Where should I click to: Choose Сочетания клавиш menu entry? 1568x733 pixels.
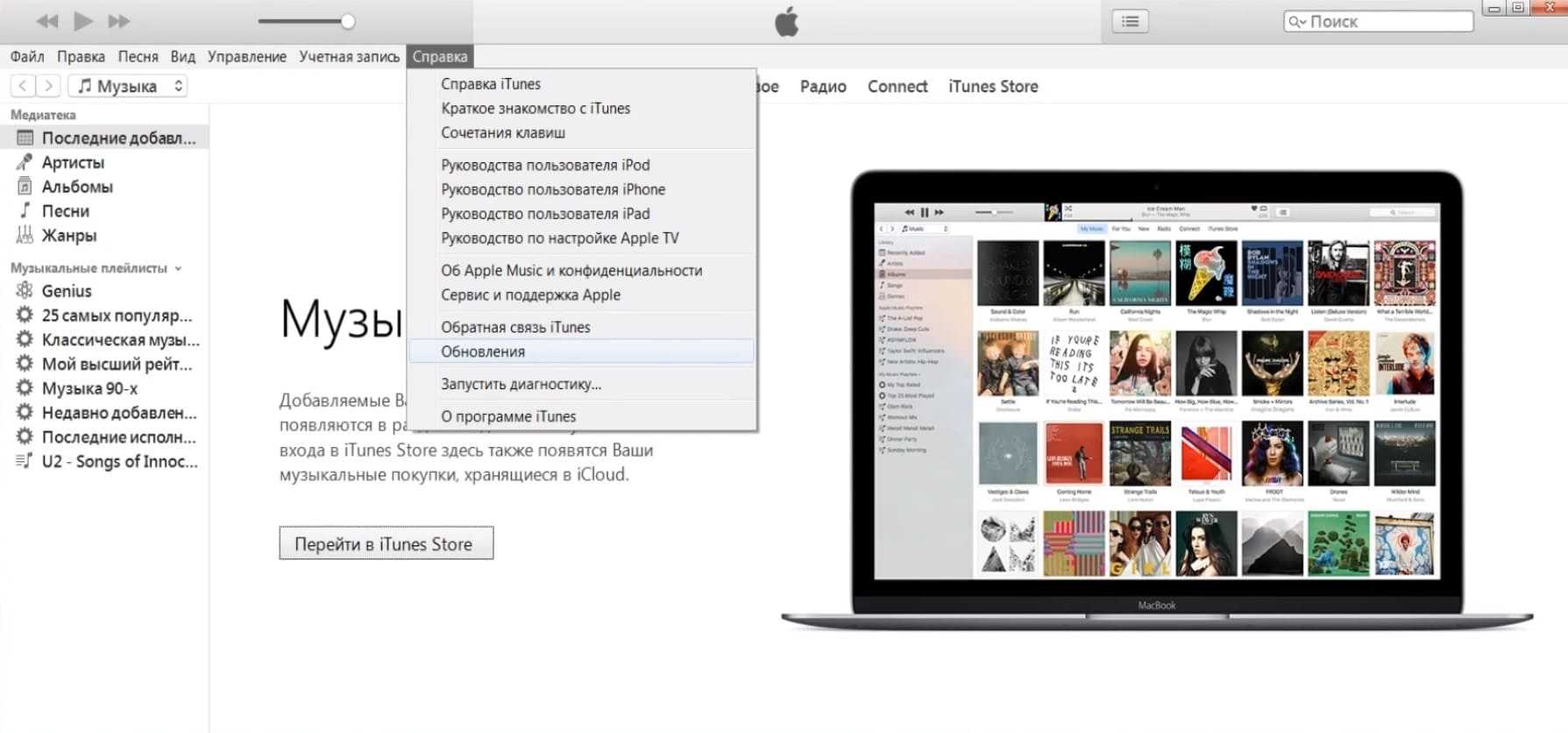(582, 133)
